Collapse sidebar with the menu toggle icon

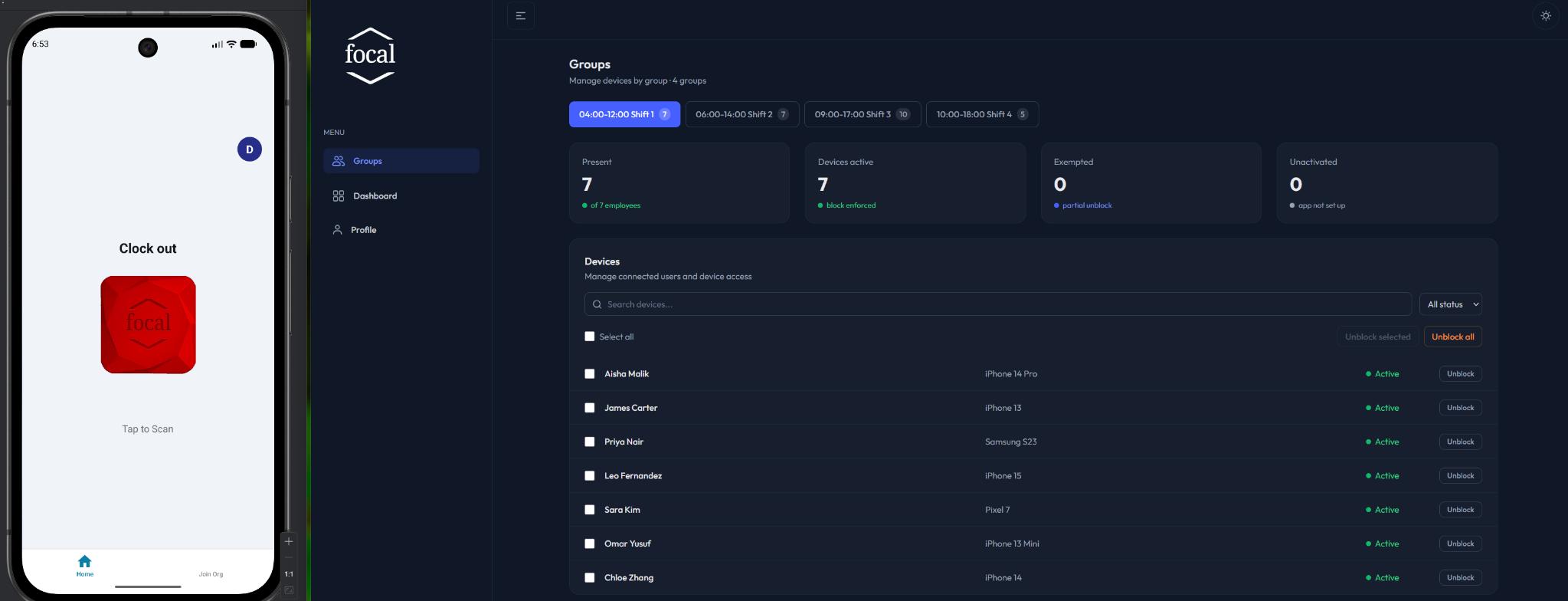521,15
